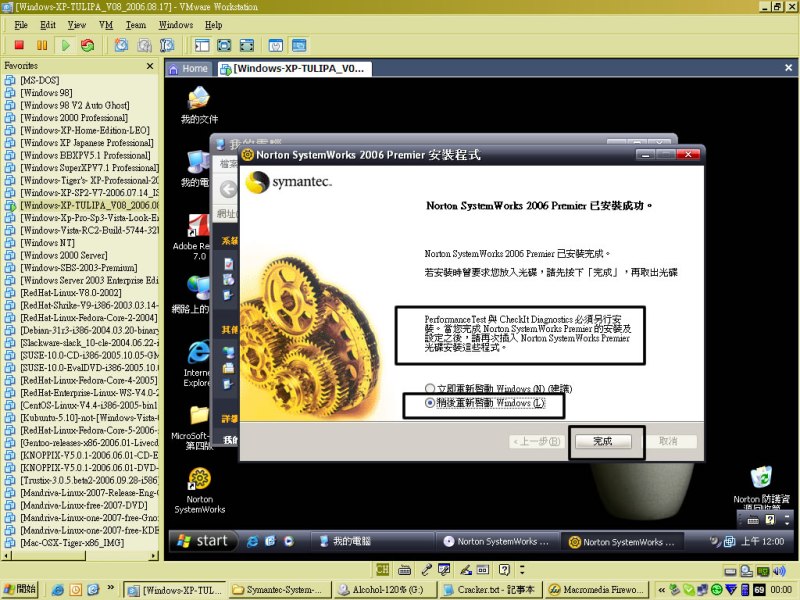Viewport: 800px width, 600px height.
Task: Click the greyed-out 上一步(B) button
Action: tap(536, 441)
